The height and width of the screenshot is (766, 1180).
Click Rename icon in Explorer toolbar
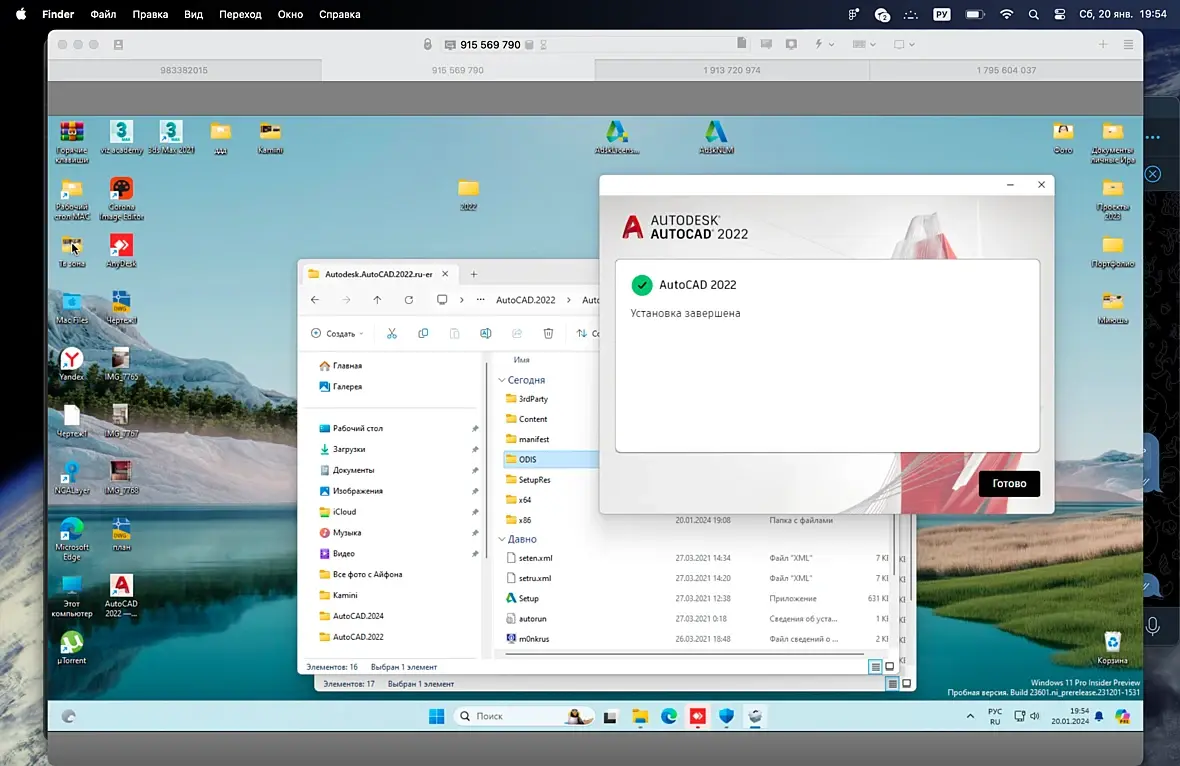[485, 333]
